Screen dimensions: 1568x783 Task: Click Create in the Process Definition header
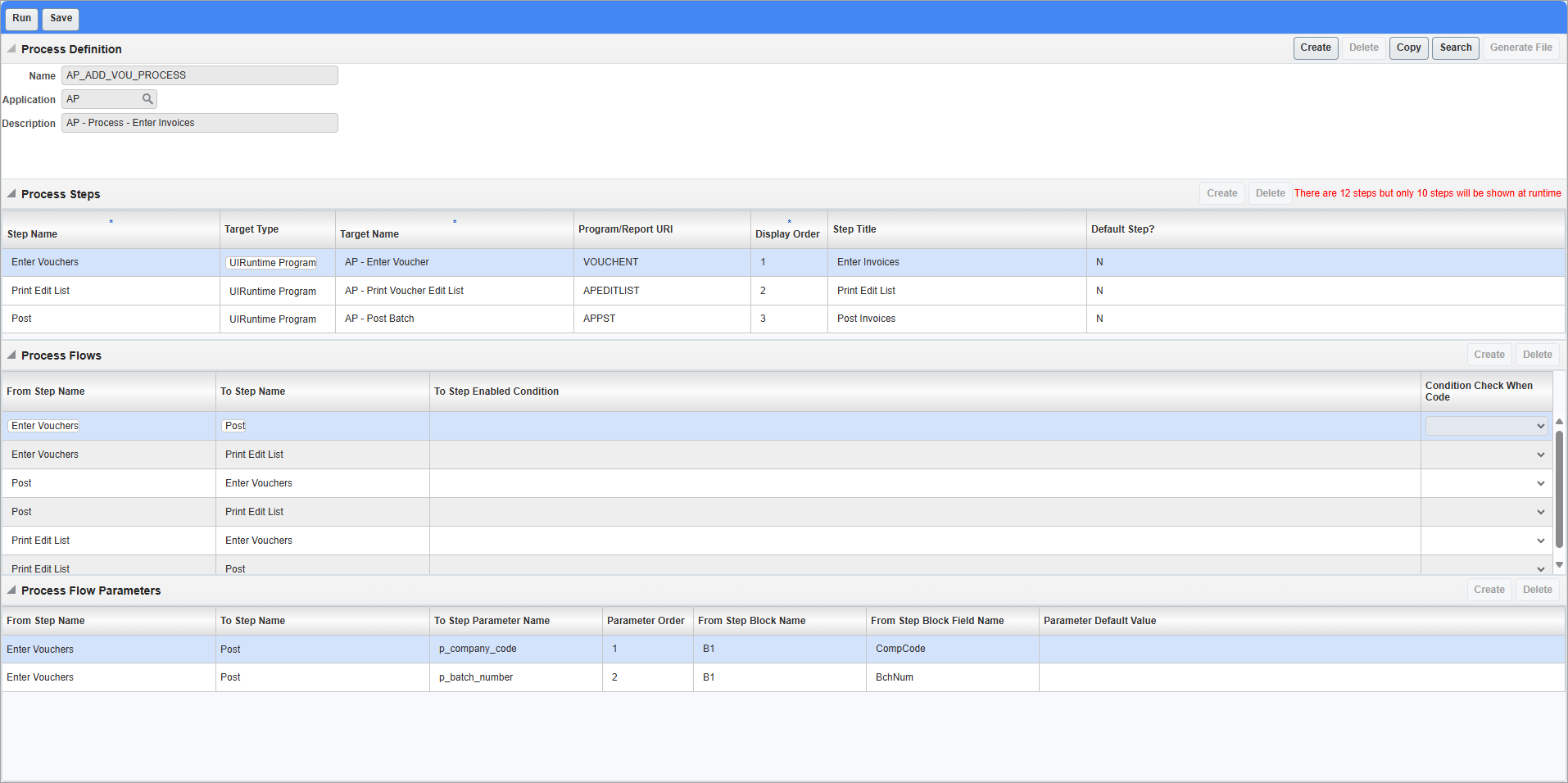[1316, 48]
